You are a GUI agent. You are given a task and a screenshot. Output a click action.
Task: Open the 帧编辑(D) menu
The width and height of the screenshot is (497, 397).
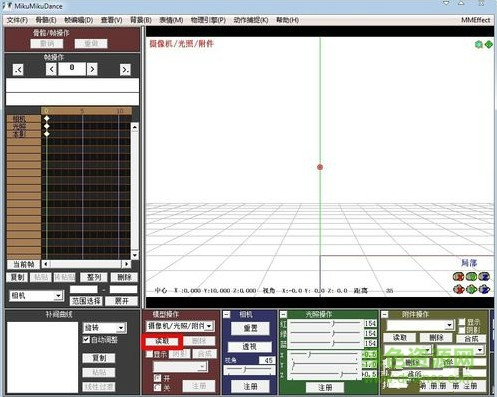[x=79, y=20]
